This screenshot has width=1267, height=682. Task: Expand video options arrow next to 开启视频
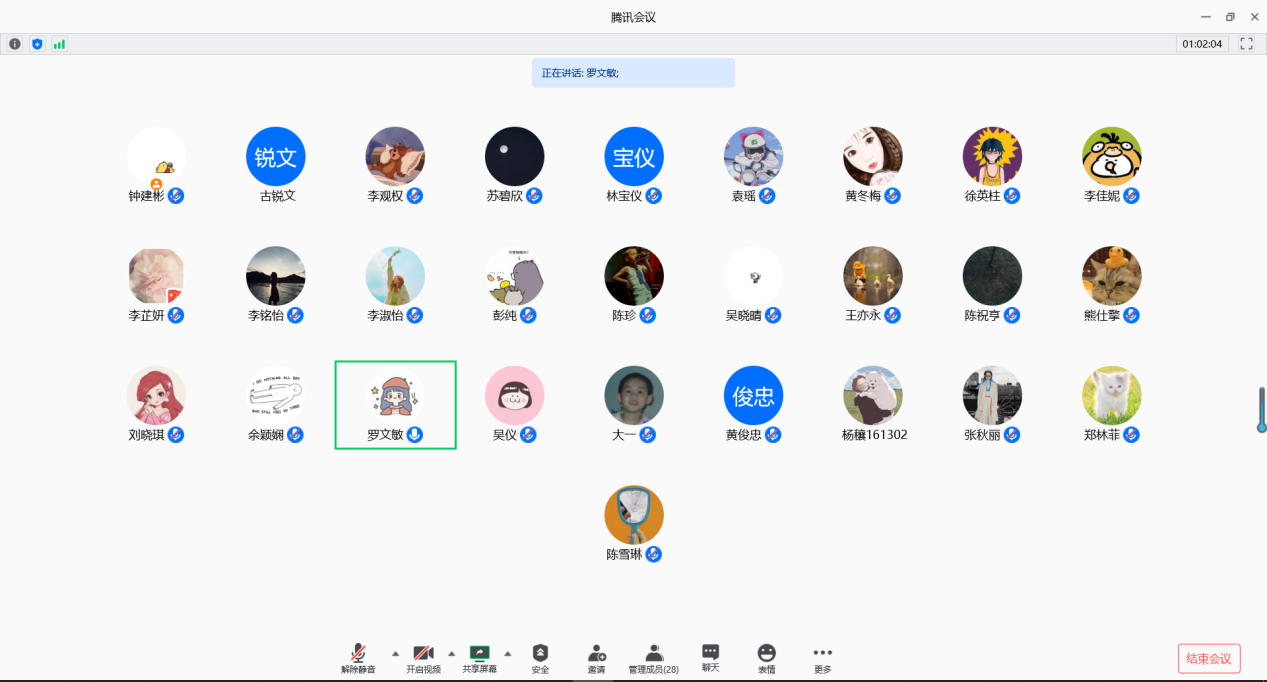tap(451, 653)
